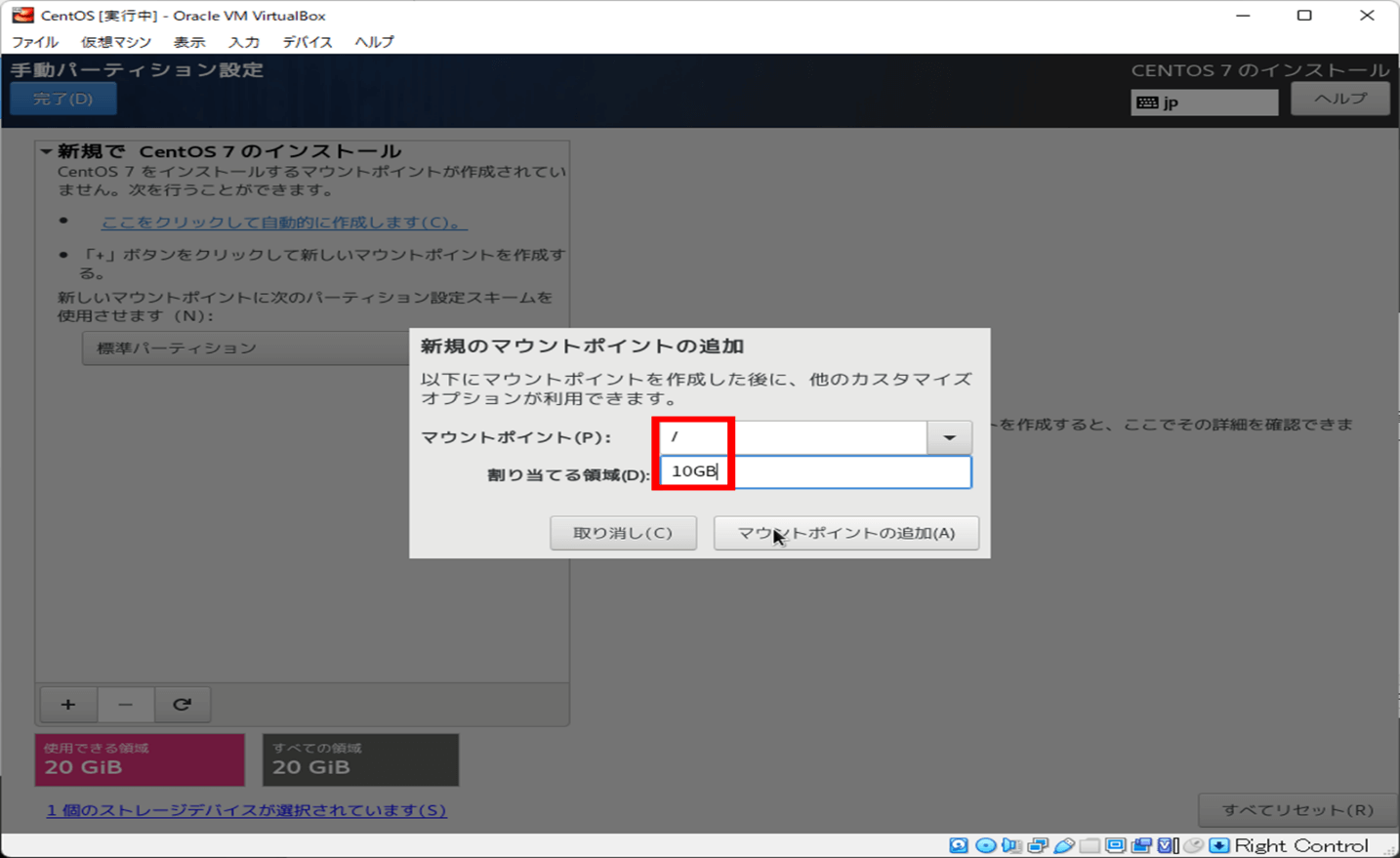Click the マウントポイント text field containing /

(793, 437)
